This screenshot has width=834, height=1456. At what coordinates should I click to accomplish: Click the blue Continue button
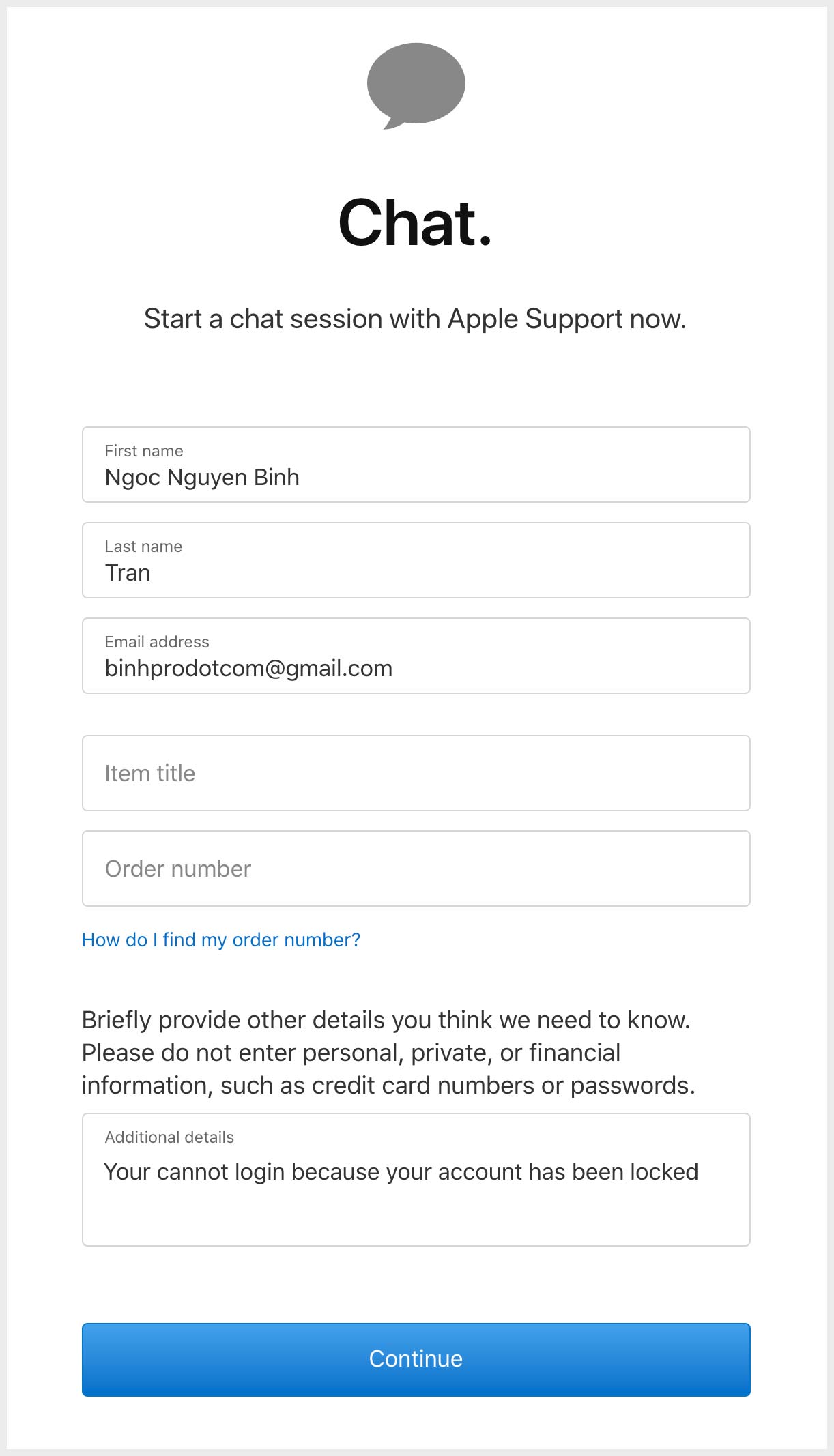[x=416, y=1359]
